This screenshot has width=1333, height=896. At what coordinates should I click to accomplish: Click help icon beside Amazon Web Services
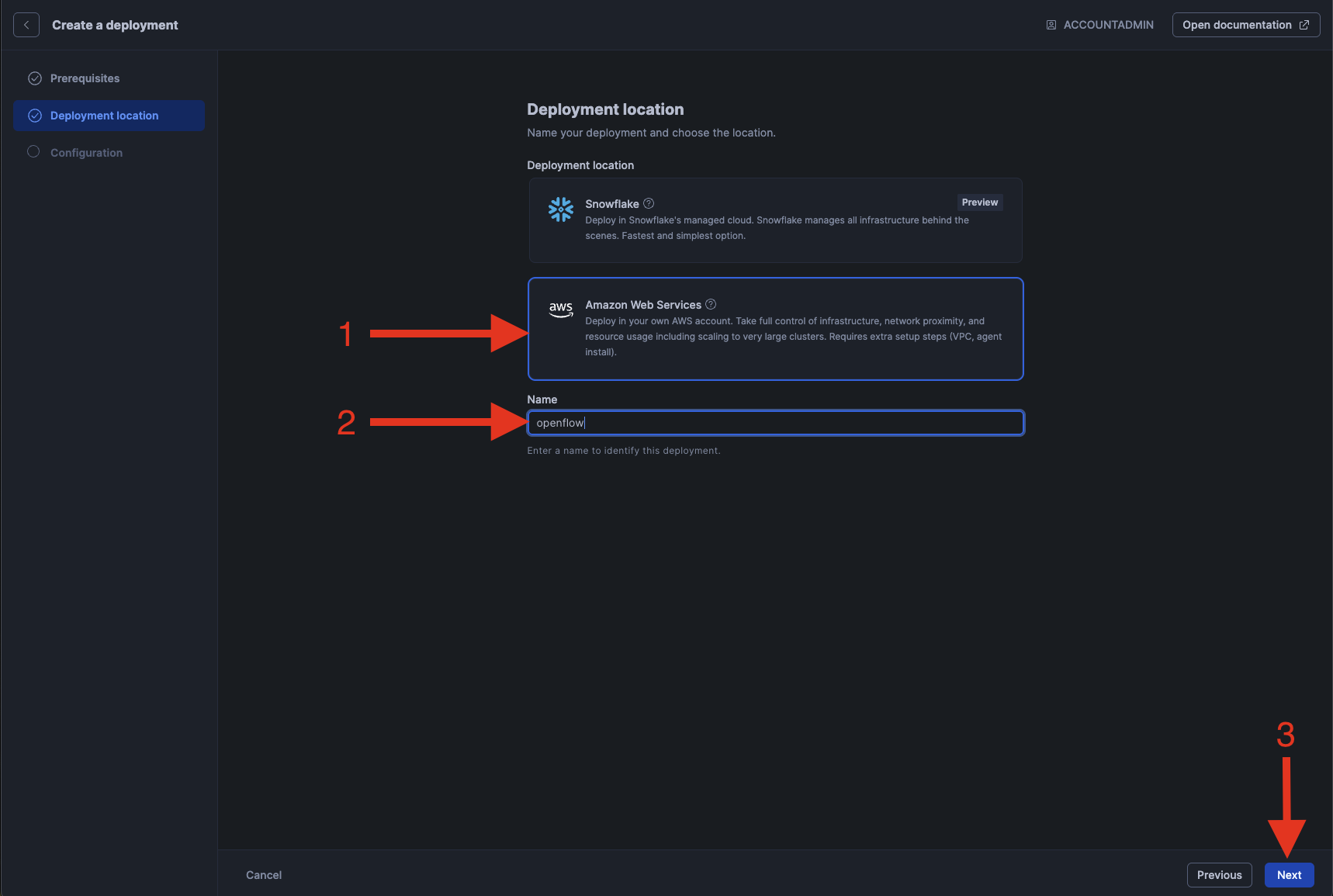point(711,304)
